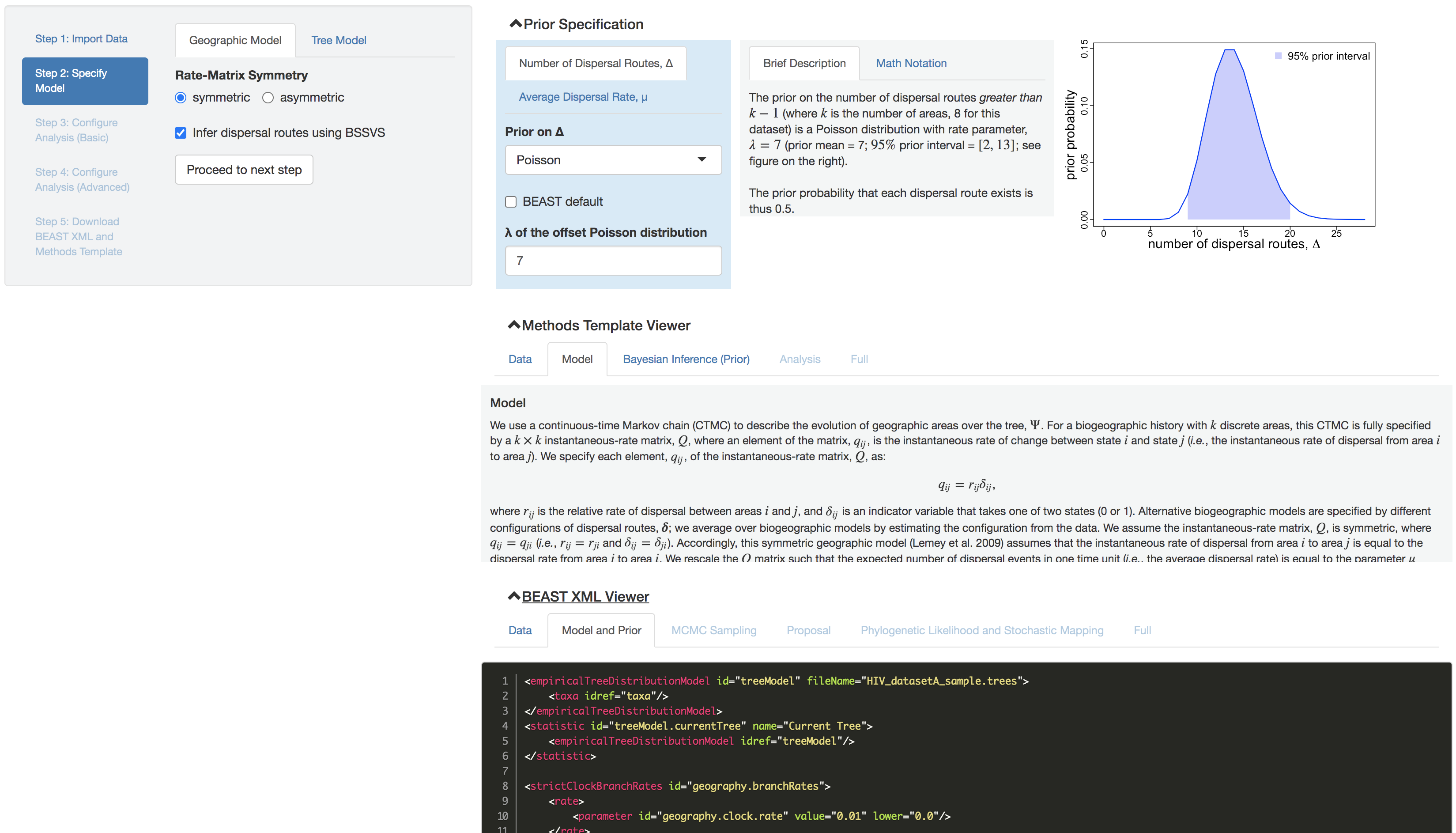The width and height of the screenshot is (1456, 833).
Task: Open the MCMC Sampling tab
Action: click(x=714, y=630)
